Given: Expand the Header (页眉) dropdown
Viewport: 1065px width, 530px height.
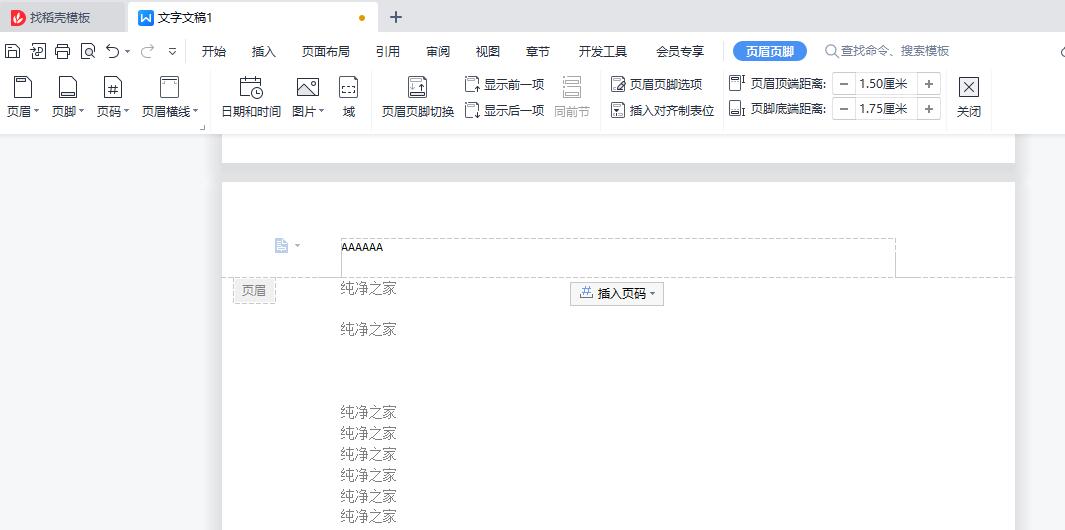Looking at the screenshot, I should tap(23, 112).
